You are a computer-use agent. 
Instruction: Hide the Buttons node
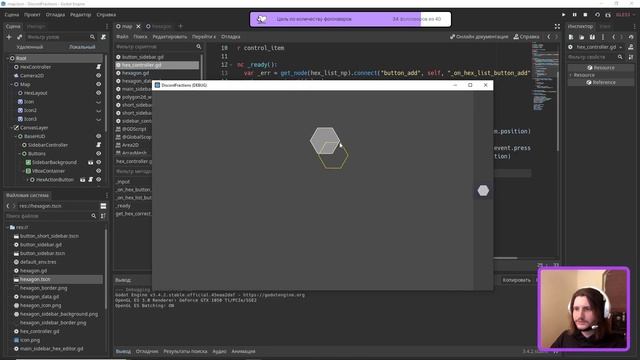click(98, 154)
